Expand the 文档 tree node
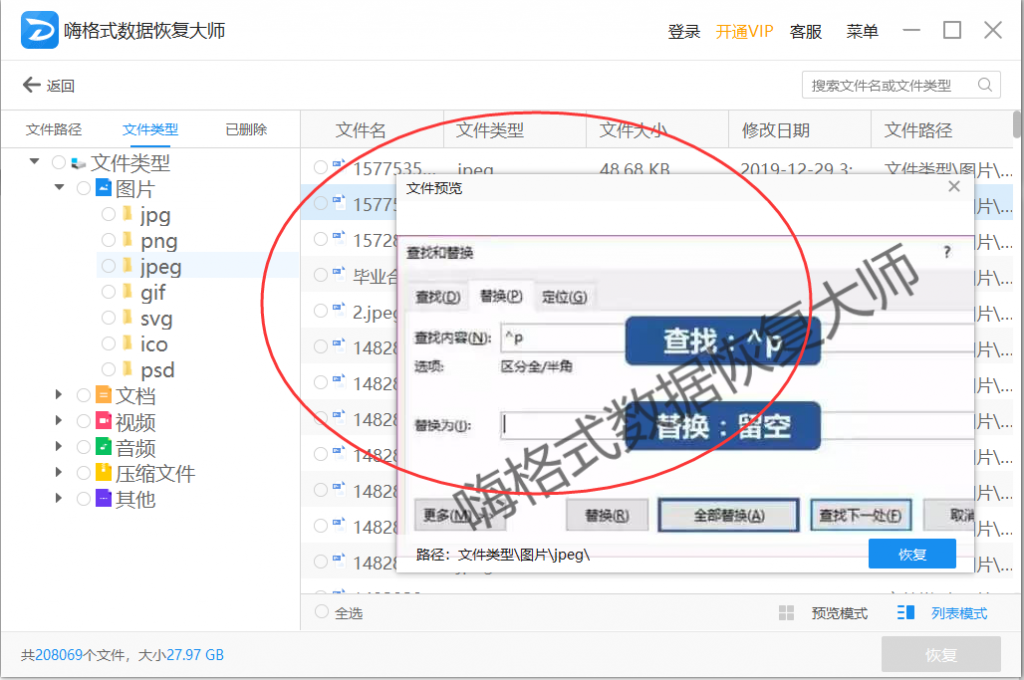Screen dimensions: 1024x680 tap(58, 394)
